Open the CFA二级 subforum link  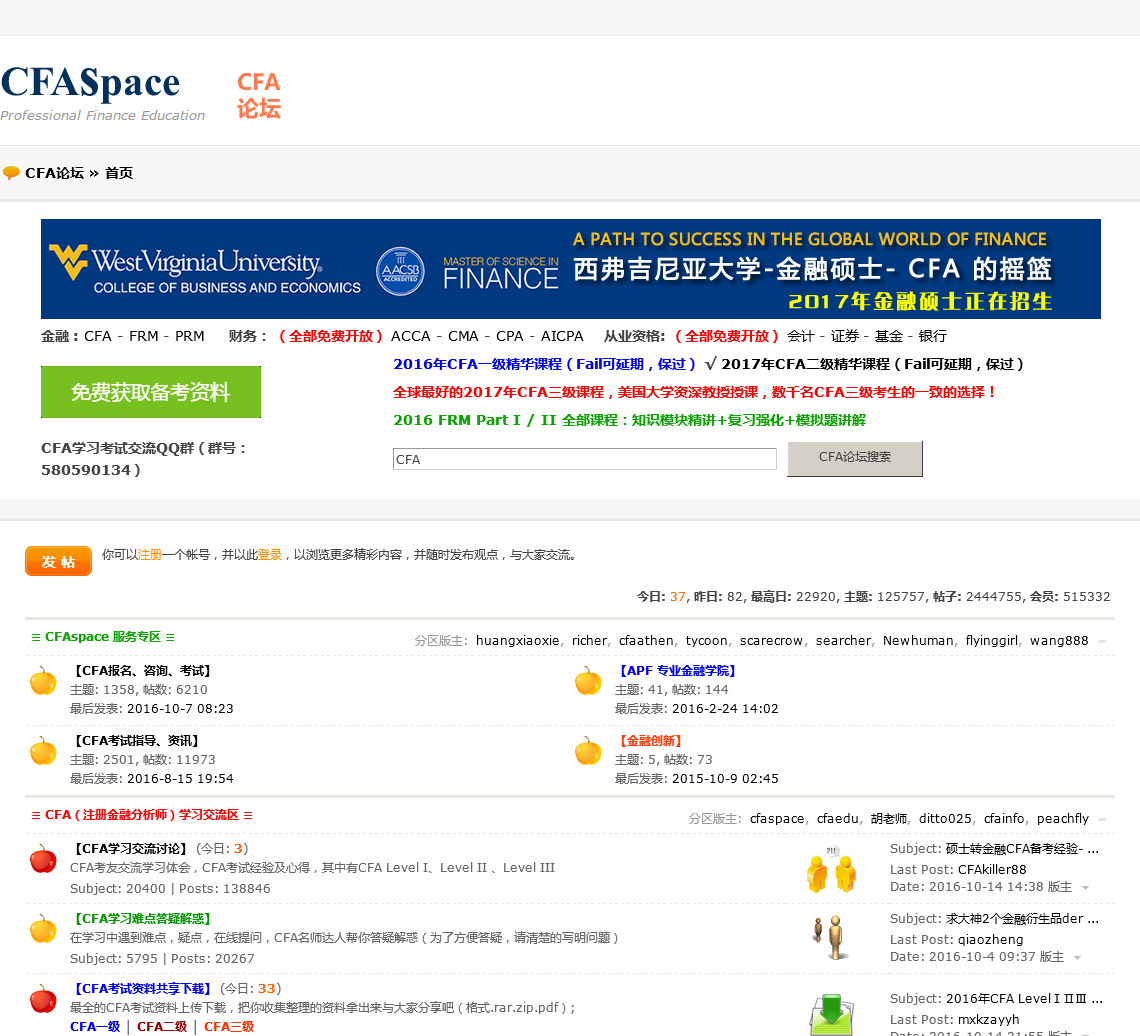pyautogui.click(x=162, y=1027)
